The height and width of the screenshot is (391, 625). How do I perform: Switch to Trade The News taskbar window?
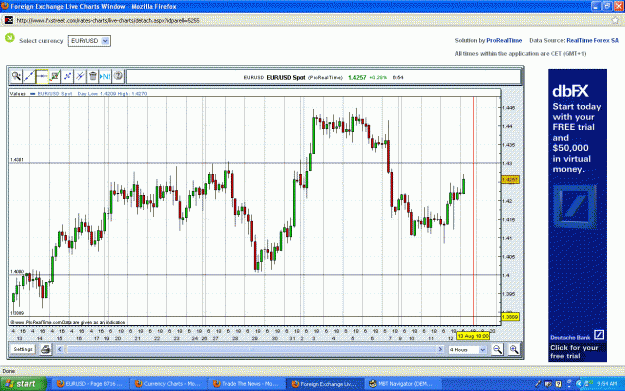pyautogui.click(x=246, y=384)
